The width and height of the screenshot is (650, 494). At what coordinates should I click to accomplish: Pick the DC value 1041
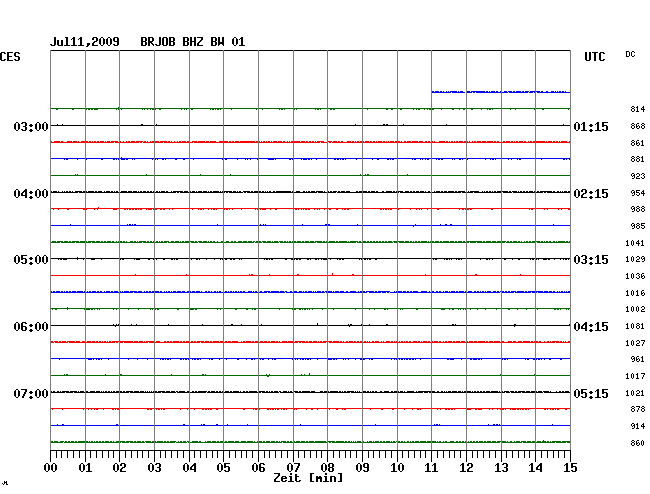point(635,243)
